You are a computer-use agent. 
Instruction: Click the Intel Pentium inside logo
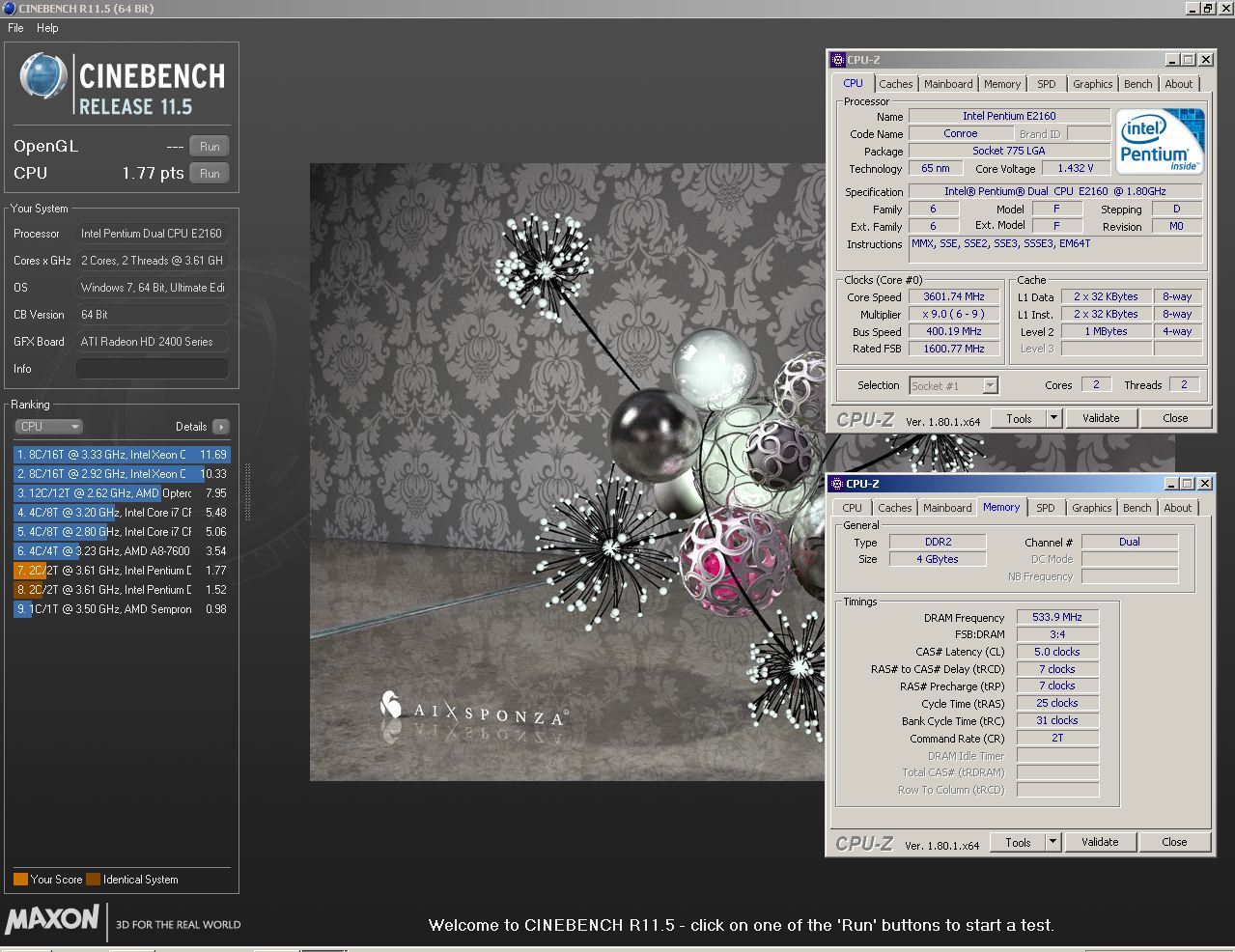[1161, 141]
